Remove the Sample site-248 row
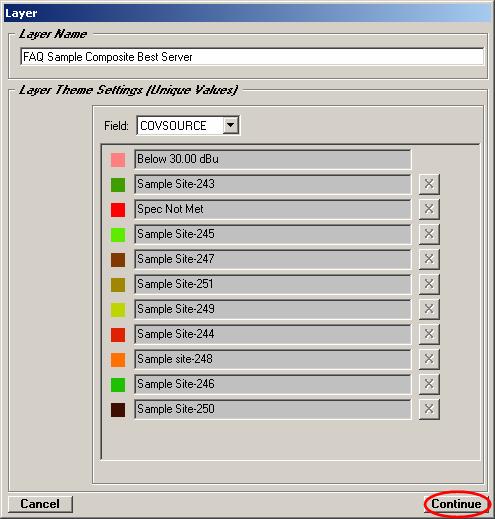495x519 pixels. 429,359
